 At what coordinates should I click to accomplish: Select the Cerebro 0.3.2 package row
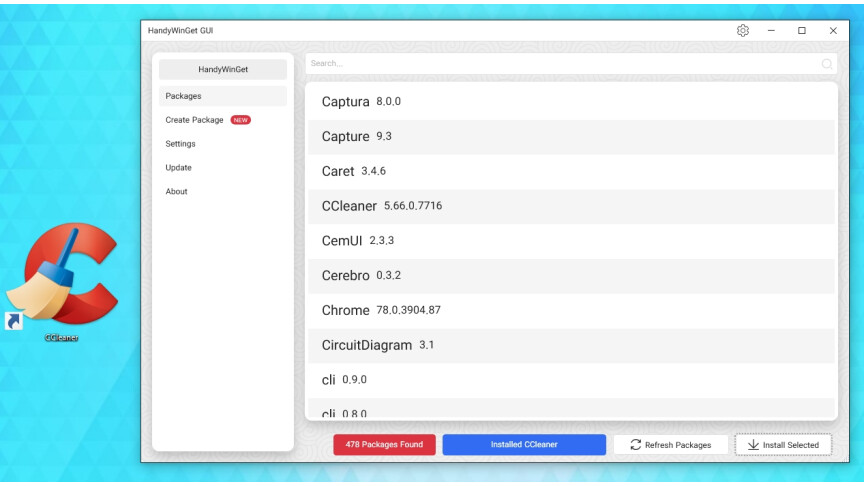[571, 276]
